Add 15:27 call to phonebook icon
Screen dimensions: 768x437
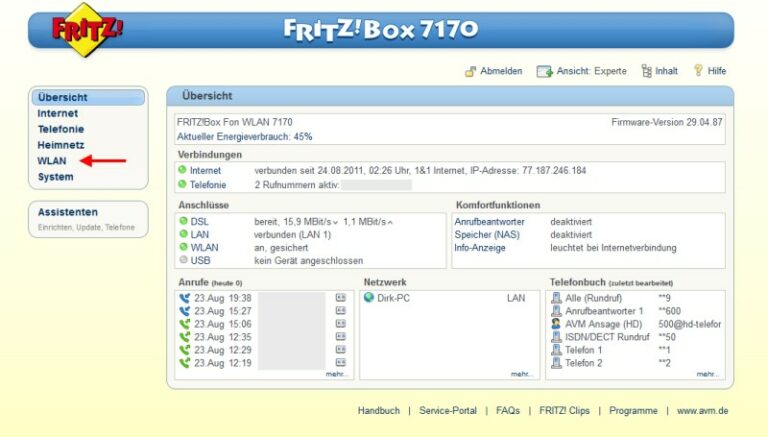[341, 311]
